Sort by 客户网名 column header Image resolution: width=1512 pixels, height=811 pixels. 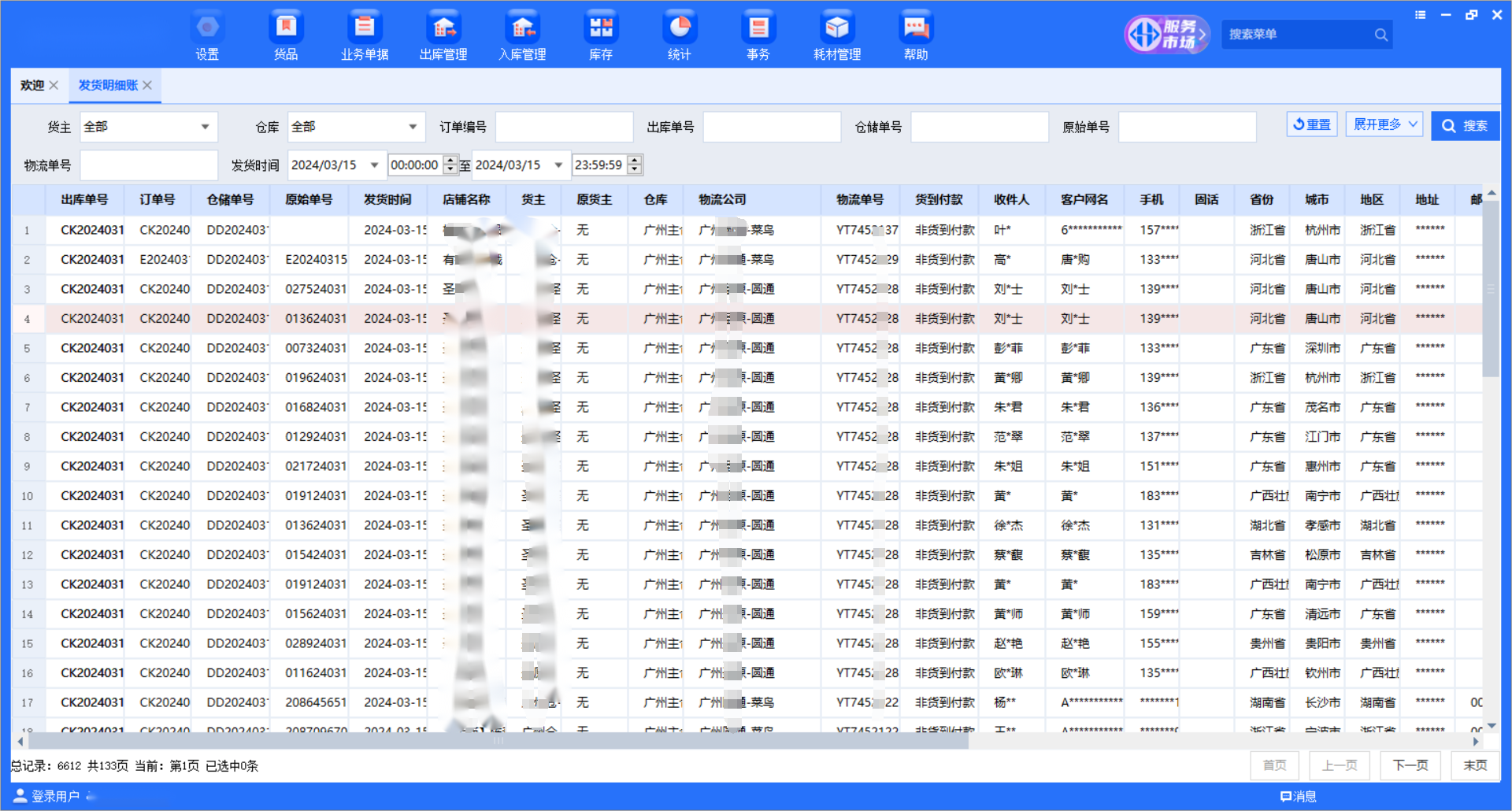(x=1084, y=200)
